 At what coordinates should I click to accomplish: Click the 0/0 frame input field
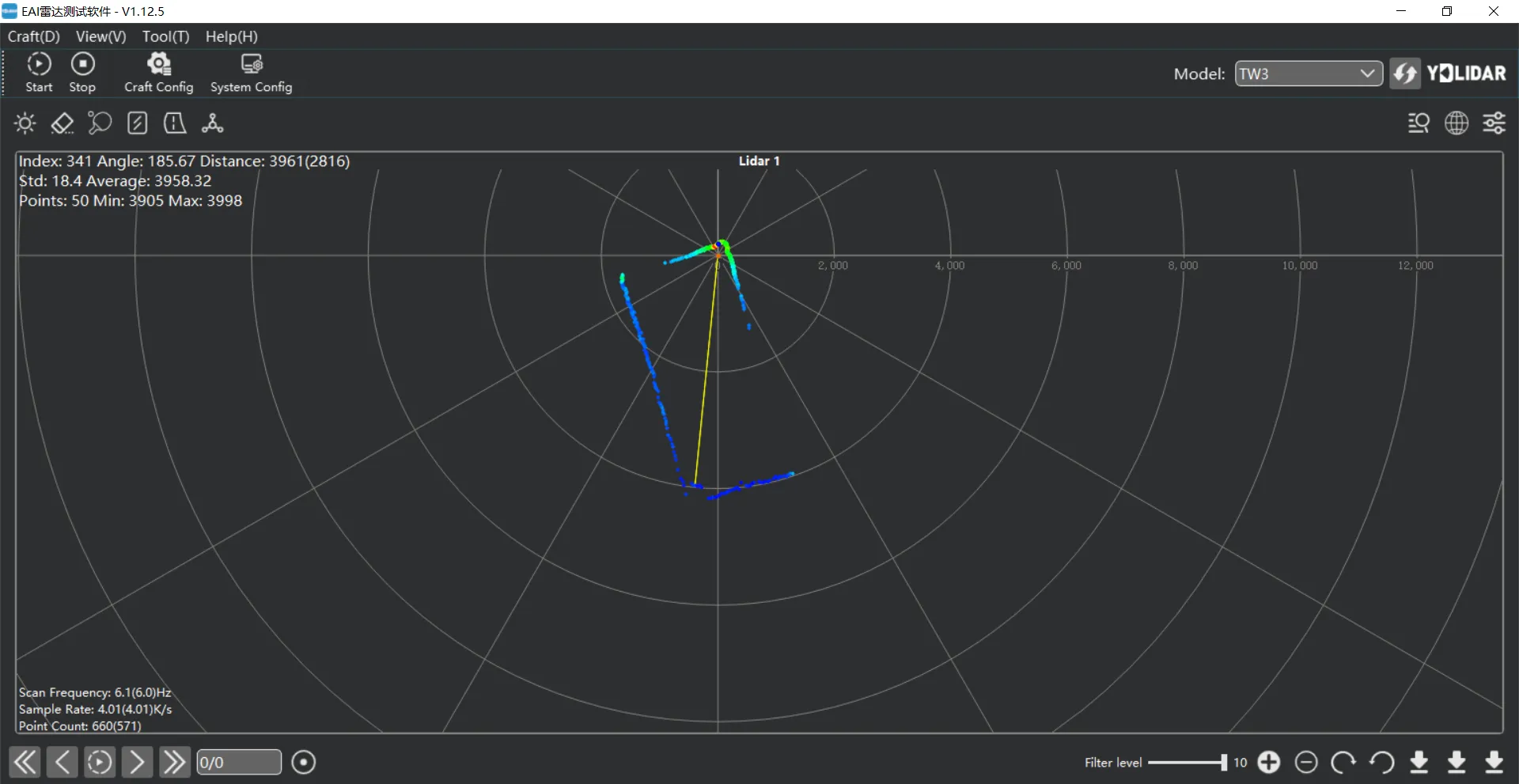(x=238, y=762)
